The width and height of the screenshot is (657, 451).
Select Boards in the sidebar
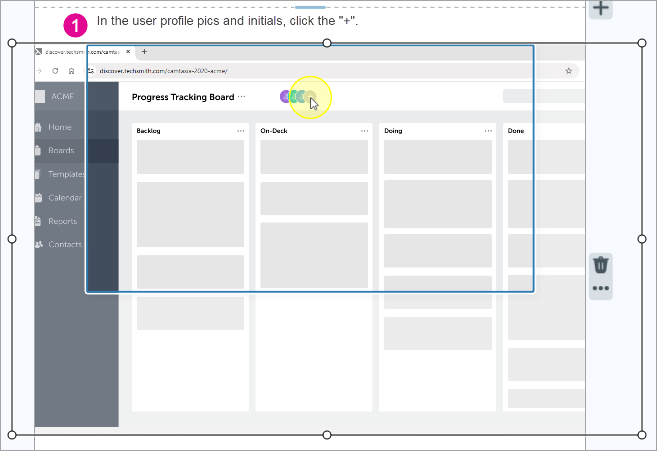[60, 151]
